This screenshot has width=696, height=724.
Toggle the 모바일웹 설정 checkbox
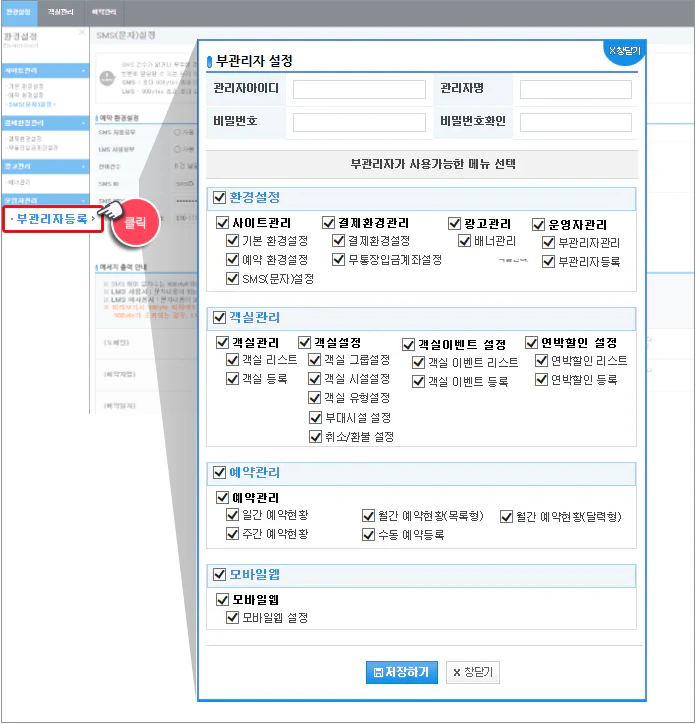[232, 617]
